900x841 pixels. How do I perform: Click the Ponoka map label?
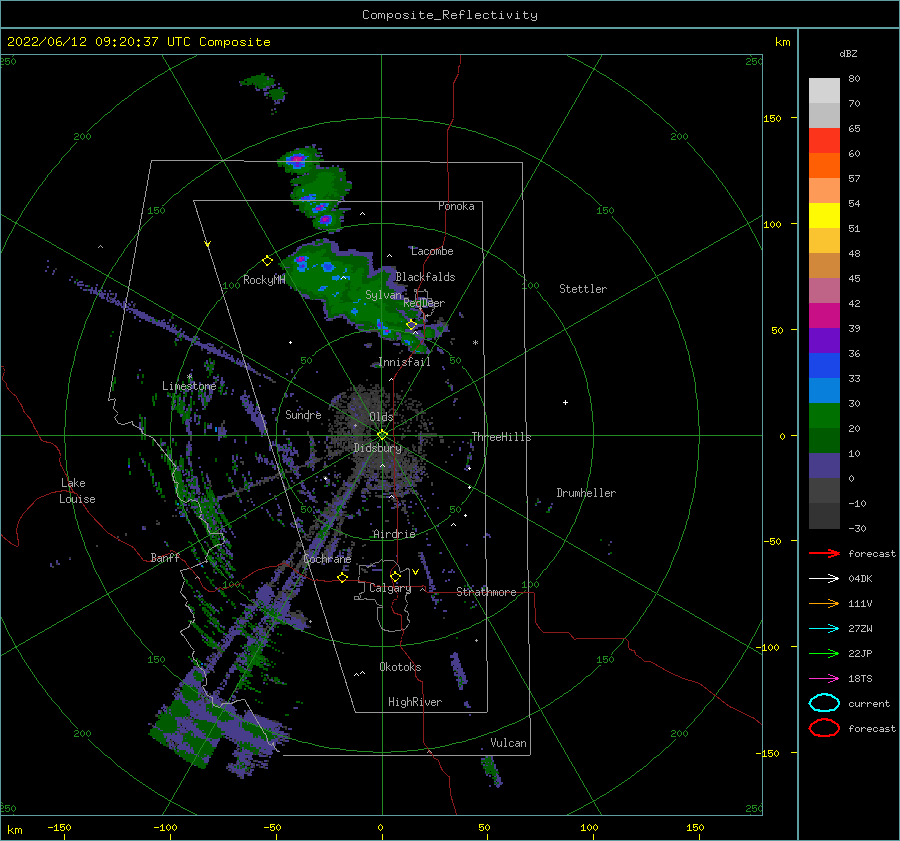click(456, 206)
